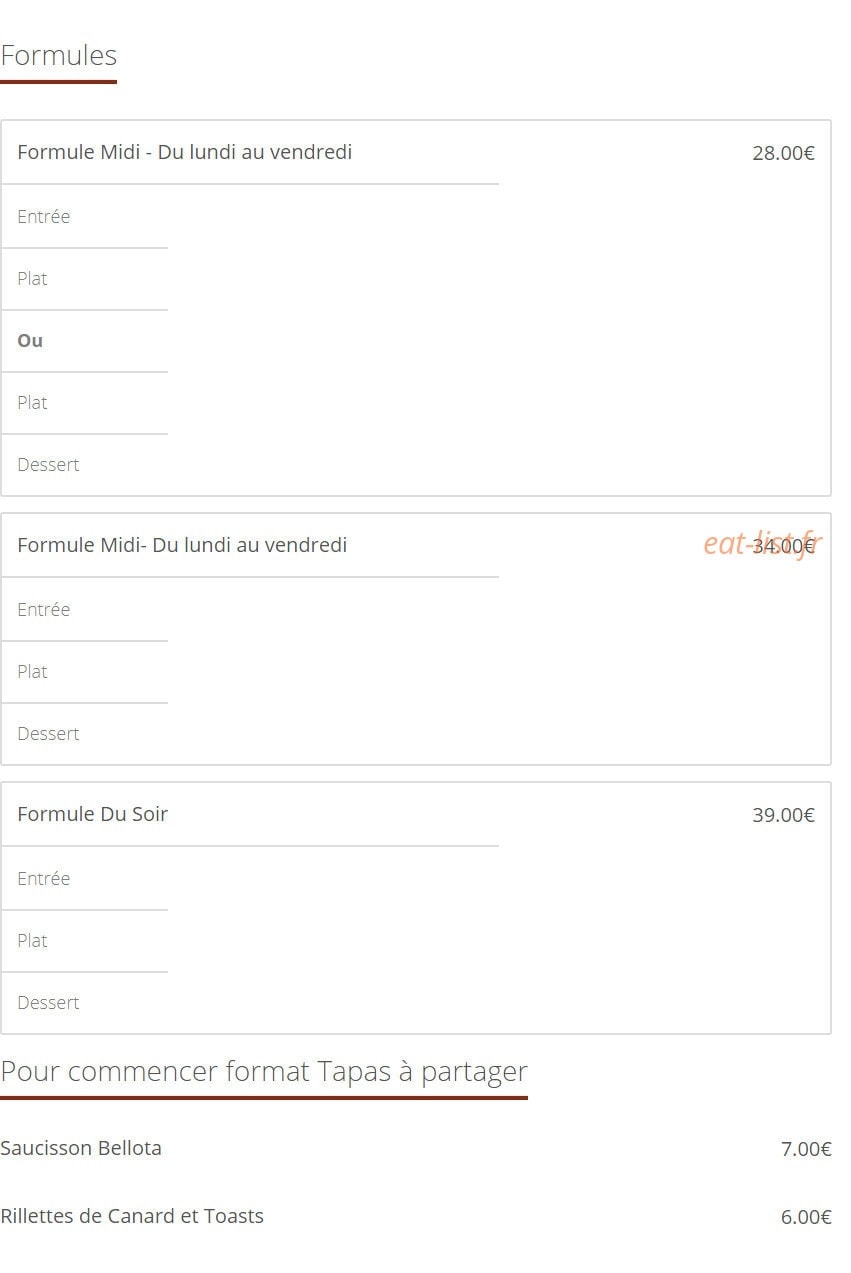Click the 28.00€ price label
Image resolution: width=851 pixels, height=1273 pixels.
(783, 153)
